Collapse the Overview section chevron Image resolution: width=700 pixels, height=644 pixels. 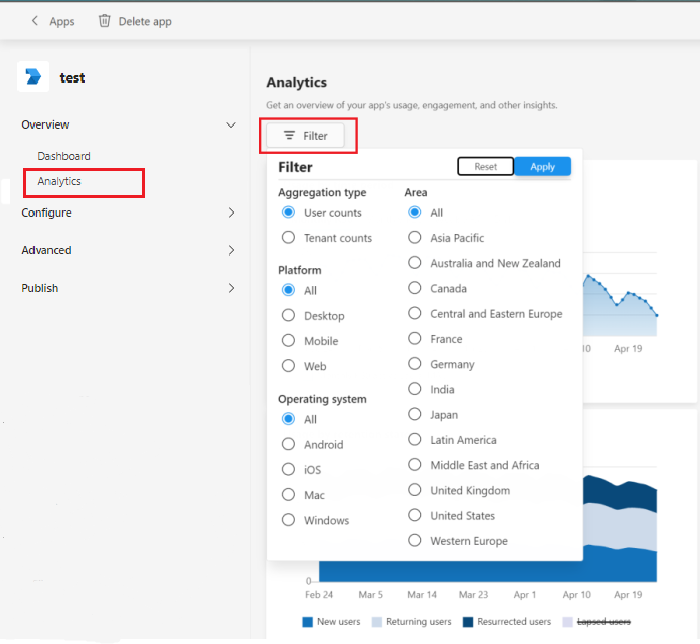231,125
